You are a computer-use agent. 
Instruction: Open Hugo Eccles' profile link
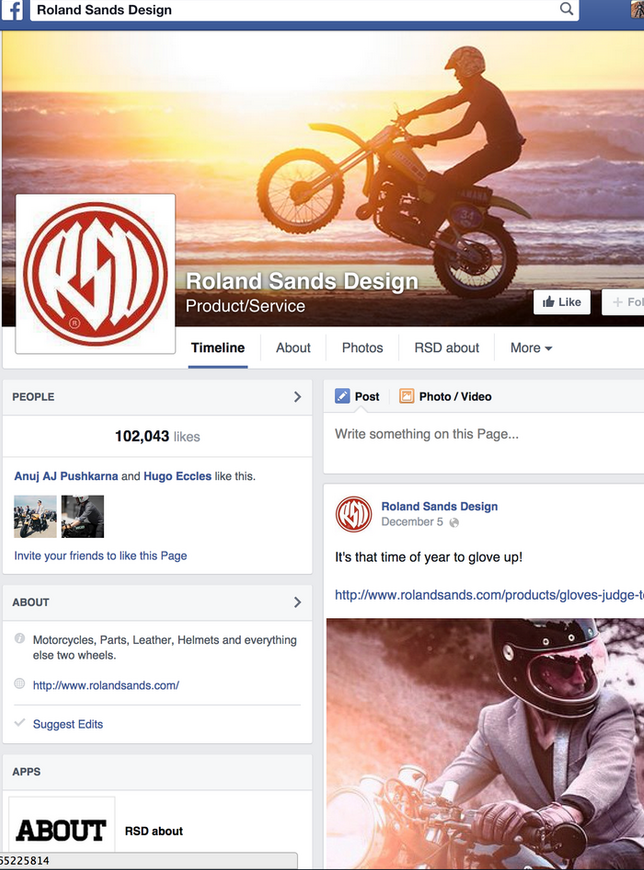(x=178, y=476)
